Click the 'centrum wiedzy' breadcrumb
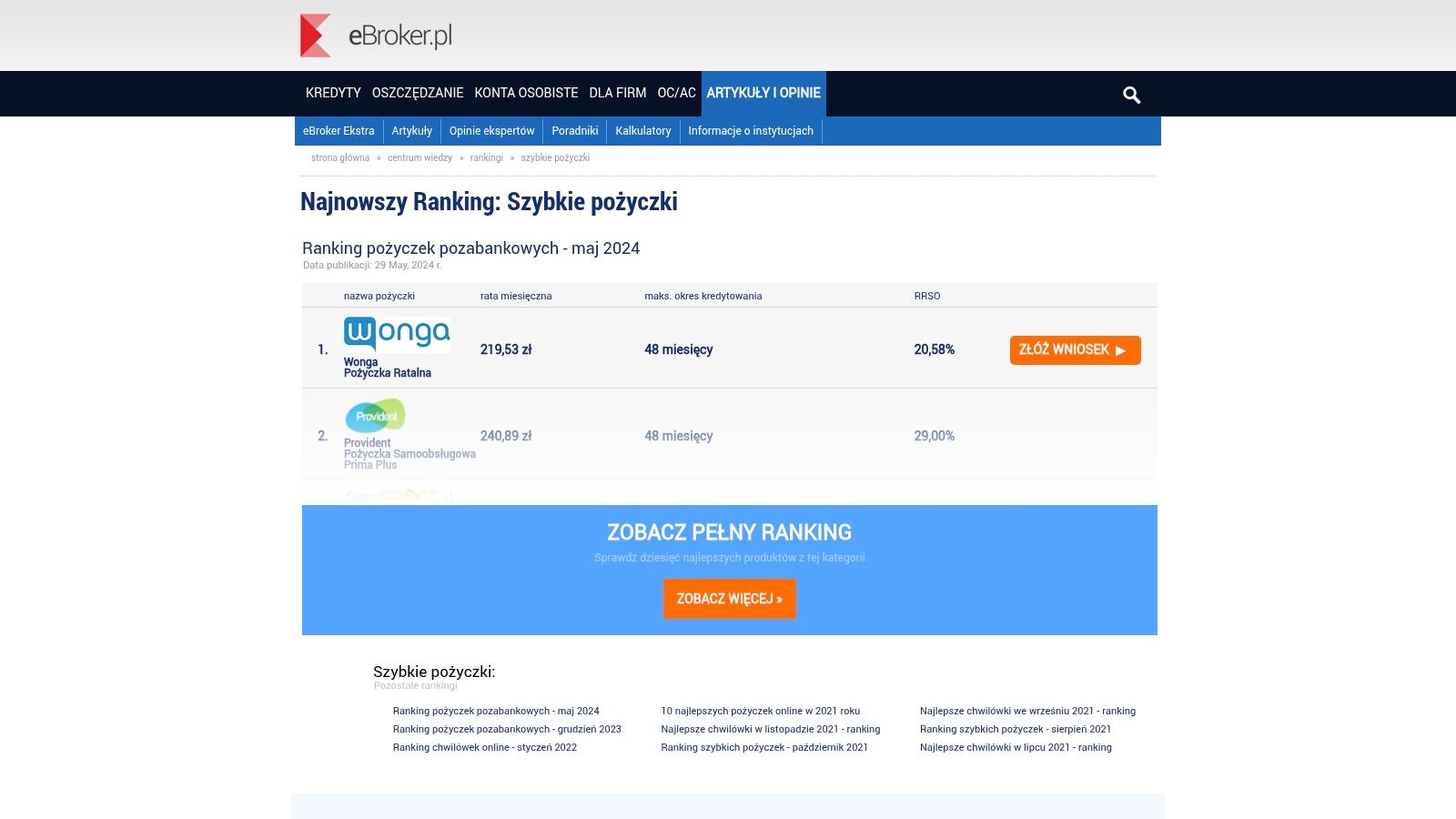 click(x=420, y=157)
